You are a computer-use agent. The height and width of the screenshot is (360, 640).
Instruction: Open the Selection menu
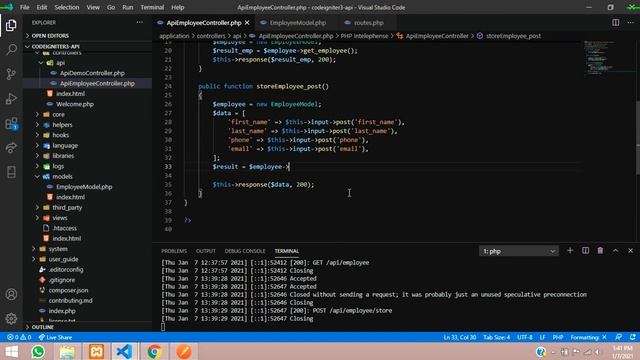click(x=67, y=7)
